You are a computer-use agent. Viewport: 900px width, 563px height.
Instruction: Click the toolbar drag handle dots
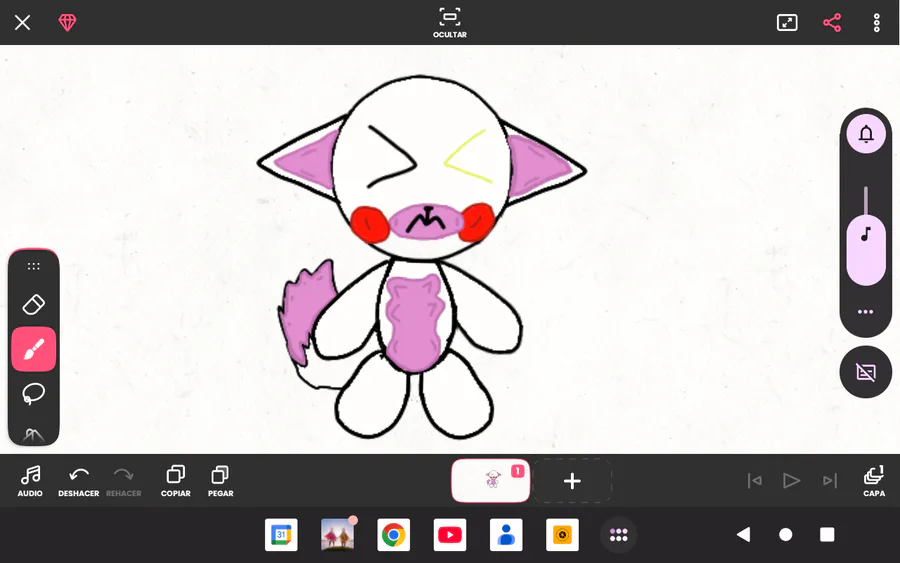coord(33,266)
